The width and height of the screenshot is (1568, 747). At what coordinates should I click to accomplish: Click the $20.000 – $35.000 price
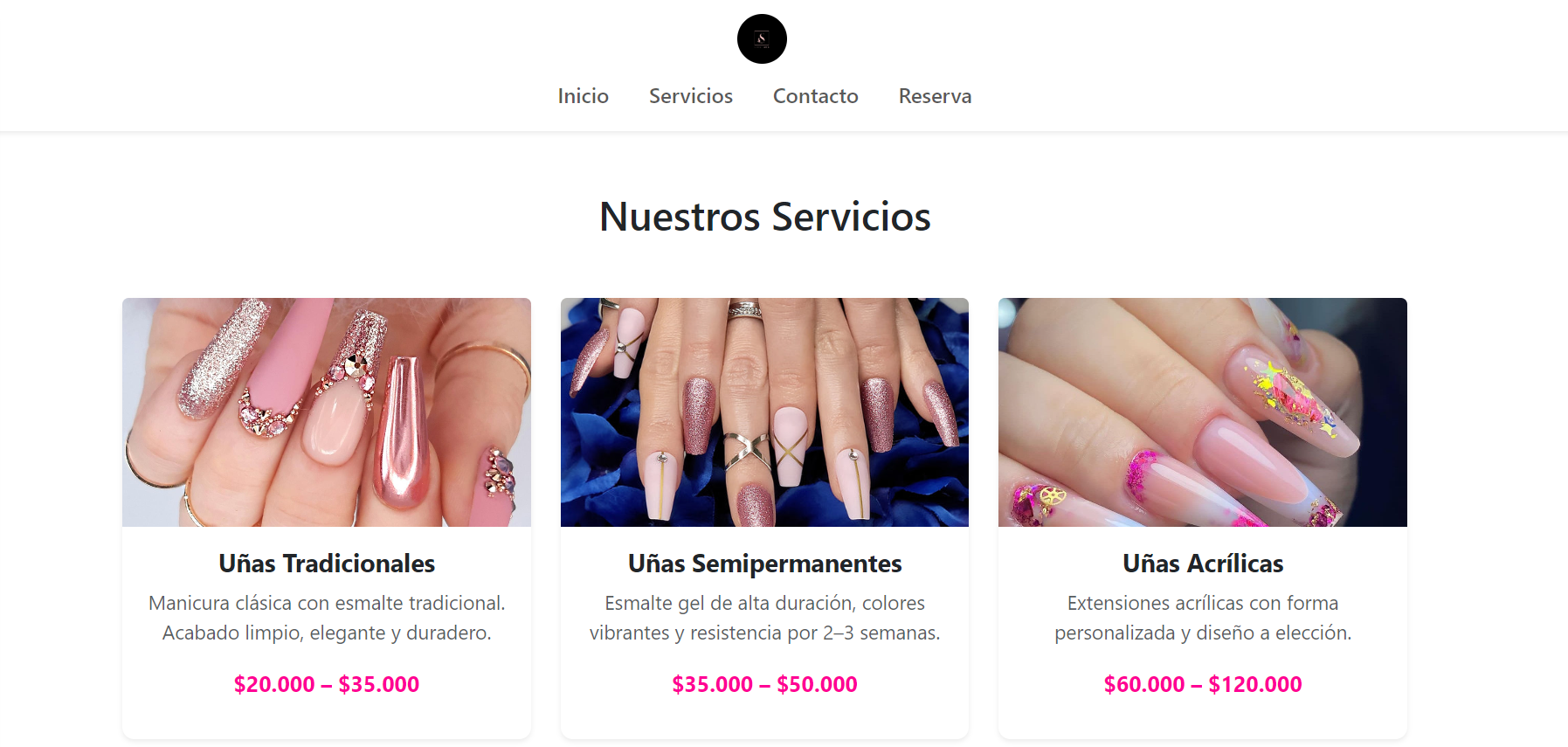point(327,684)
